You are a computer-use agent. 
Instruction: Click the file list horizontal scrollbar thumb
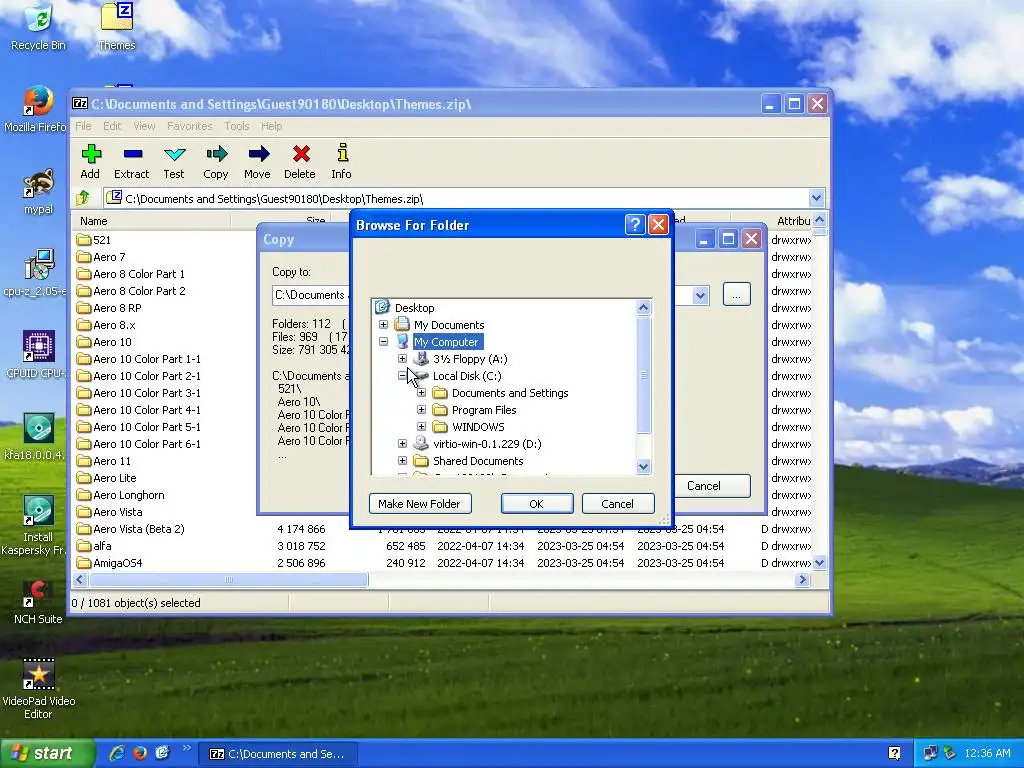pyautogui.click(x=229, y=580)
